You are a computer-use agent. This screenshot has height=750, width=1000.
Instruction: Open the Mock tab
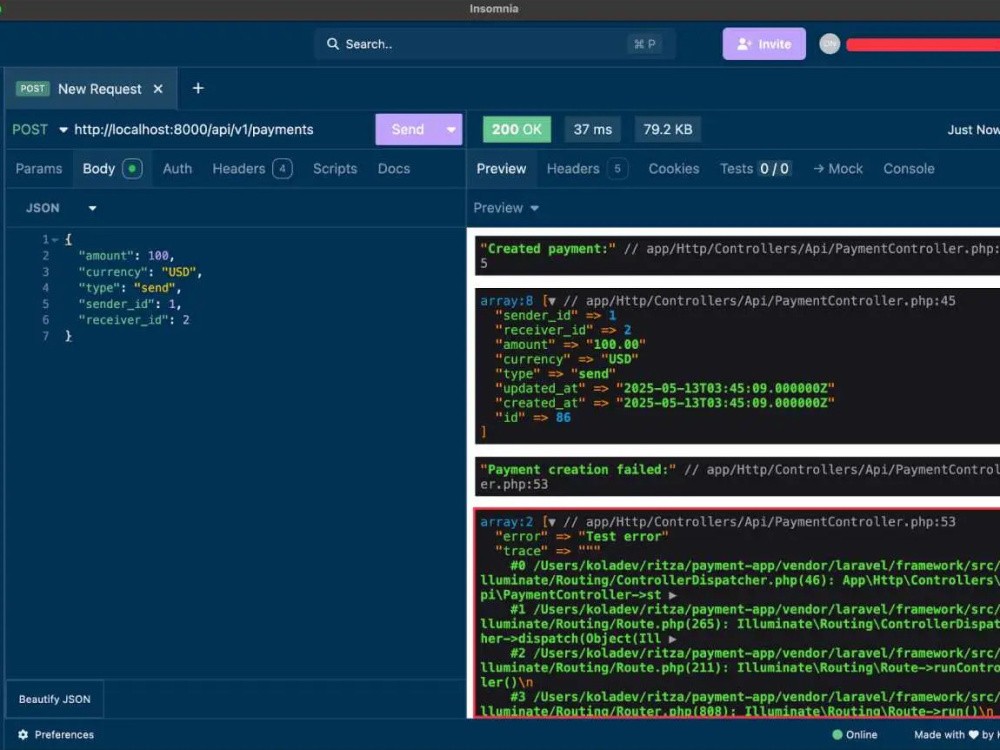tap(838, 169)
